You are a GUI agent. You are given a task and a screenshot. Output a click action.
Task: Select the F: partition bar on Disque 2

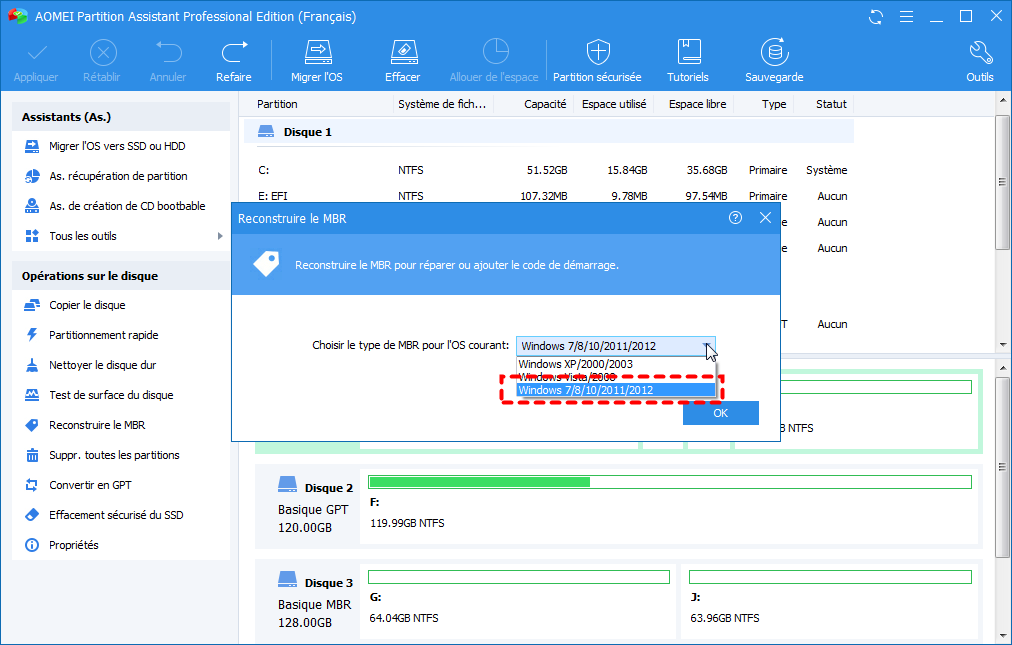click(669, 482)
